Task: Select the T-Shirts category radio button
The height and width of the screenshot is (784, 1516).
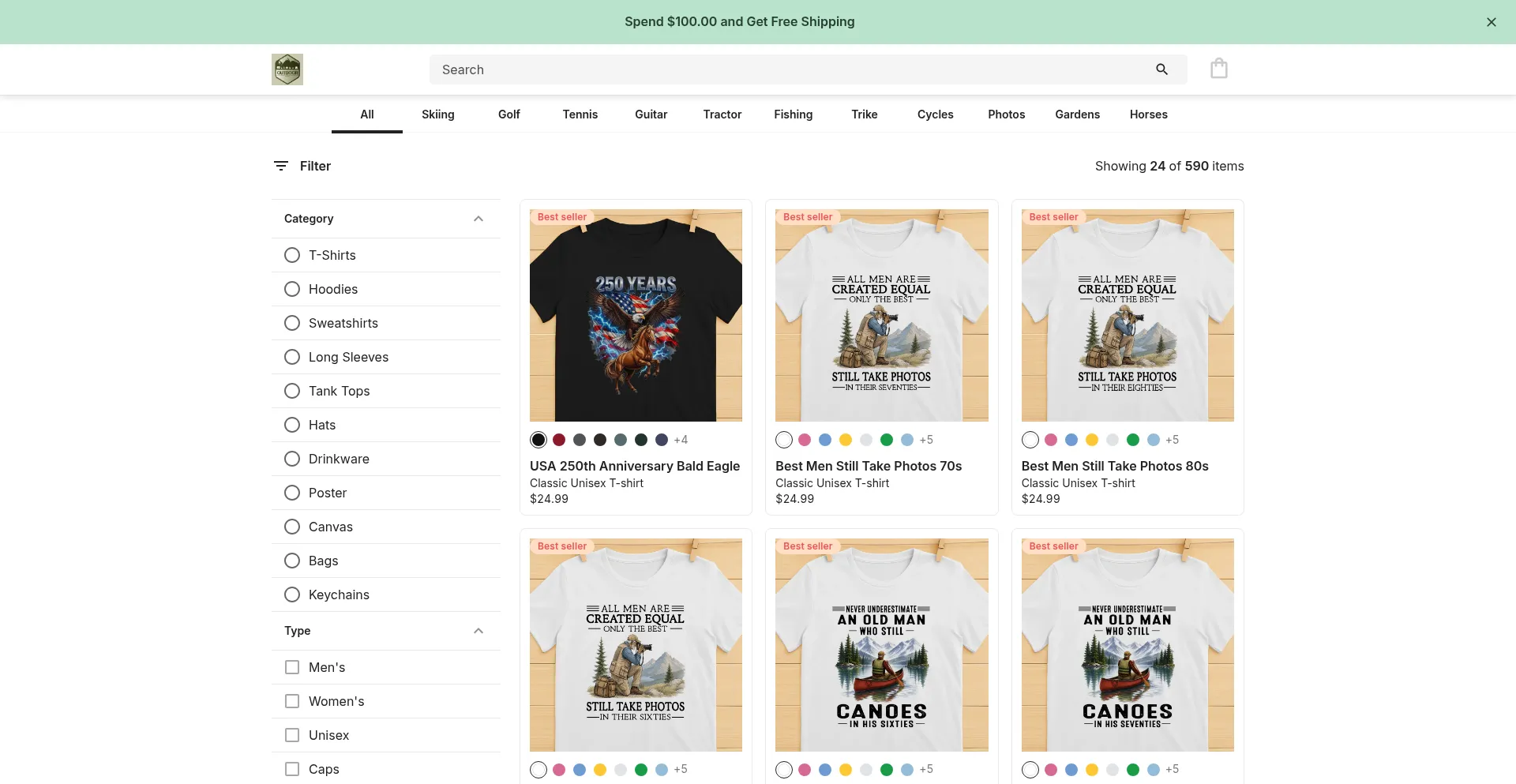Action: point(292,255)
